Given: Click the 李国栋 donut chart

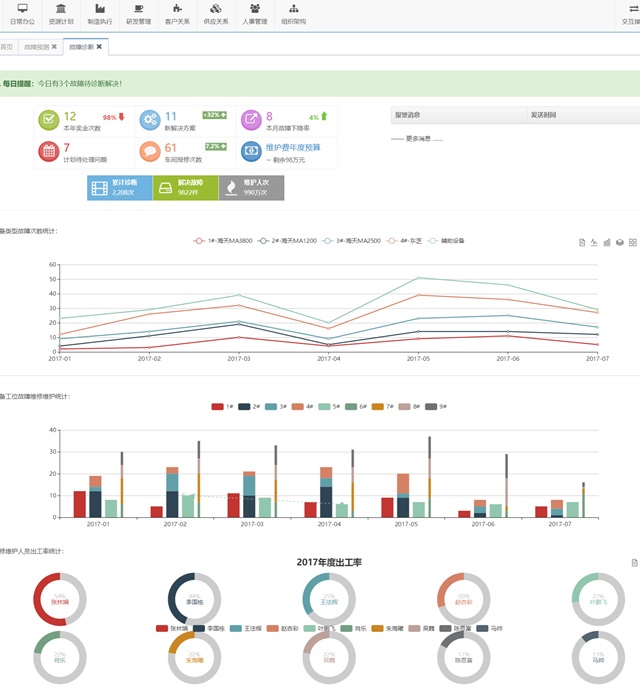Looking at the screenshot, I should click(194, 600).
